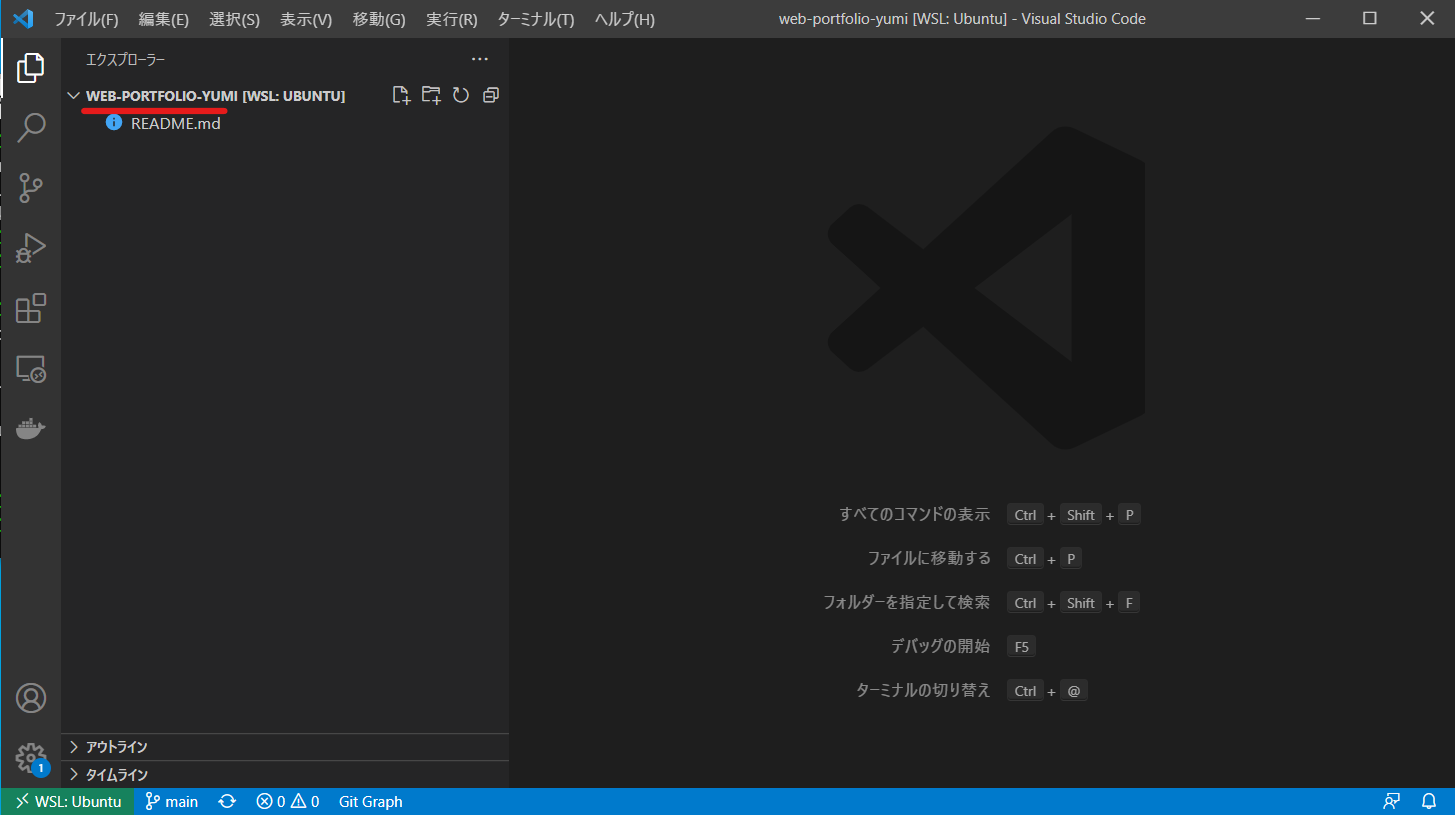Viewport: 1455px width, 815px height.
Task: Open the Search view icon
Action: click(x=31, y=127)
